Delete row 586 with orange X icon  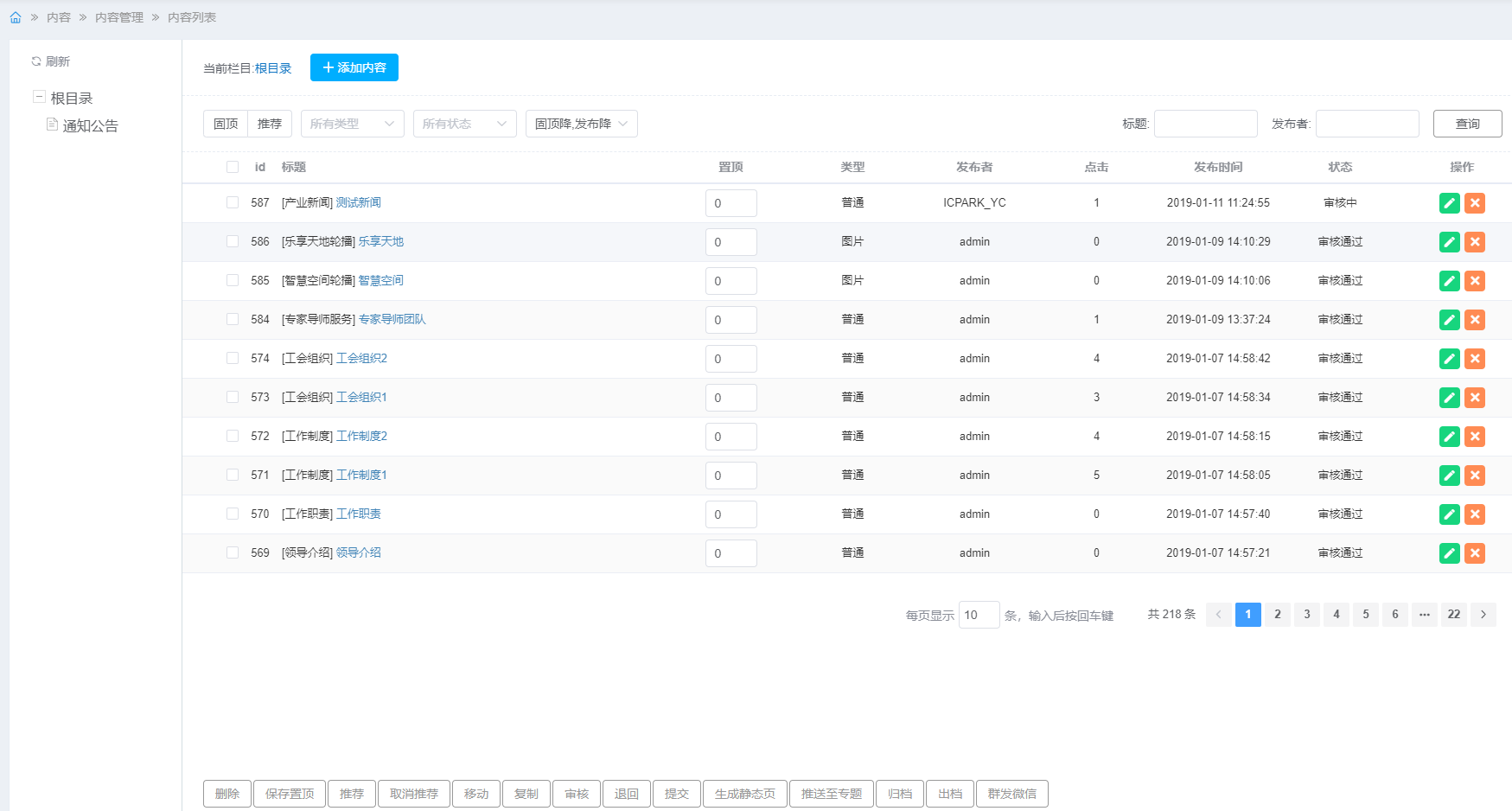coord(1475,242)
